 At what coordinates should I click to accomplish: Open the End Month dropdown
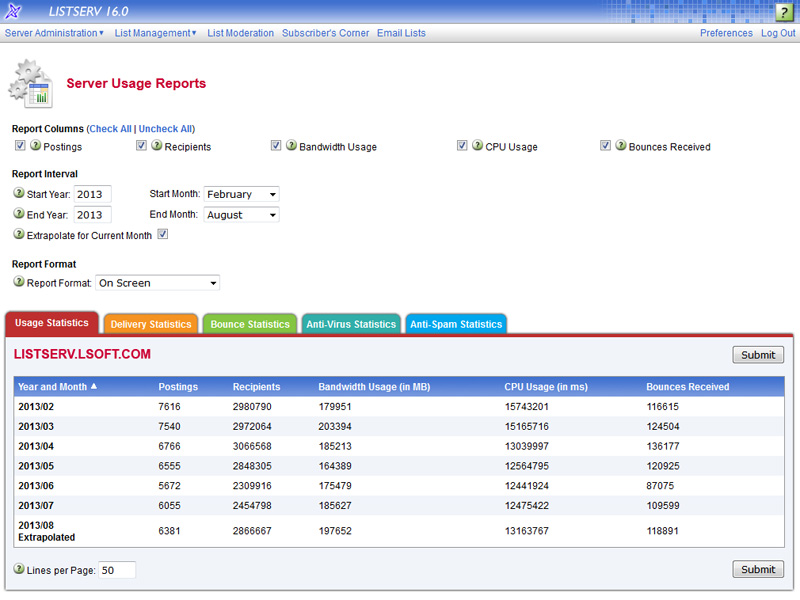tap(241, 215)
